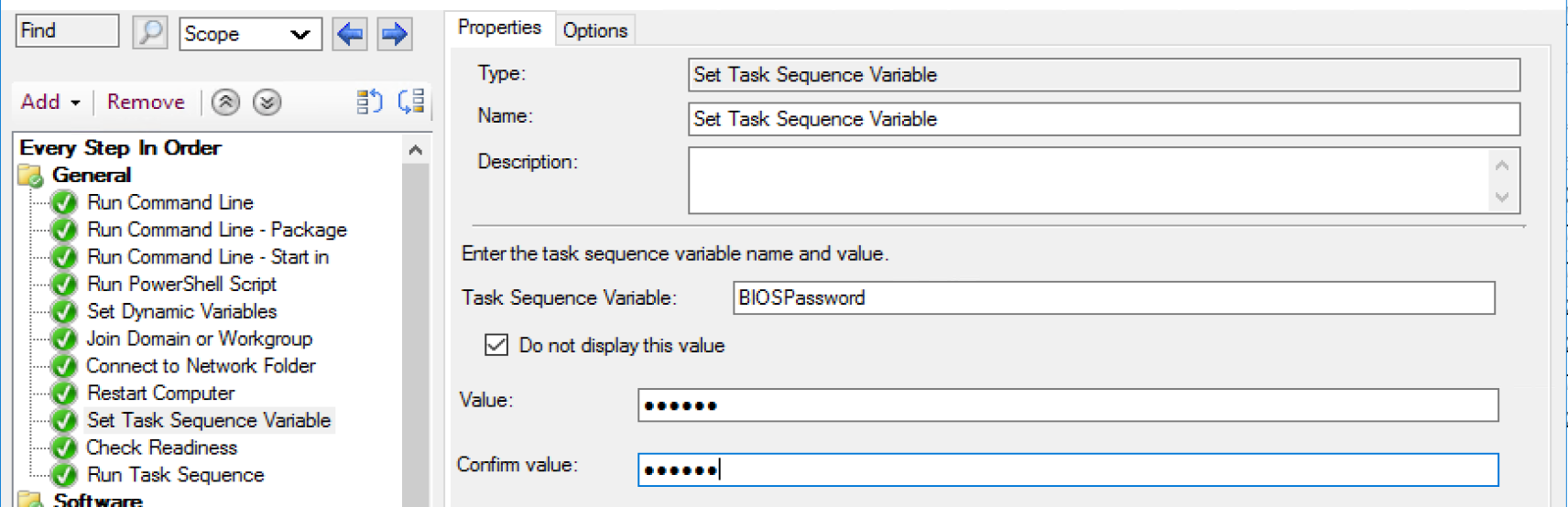This screenshot has width=1568, height=507.
Task: Click the Task Sequence Variable field
Action: [1114, 297]
